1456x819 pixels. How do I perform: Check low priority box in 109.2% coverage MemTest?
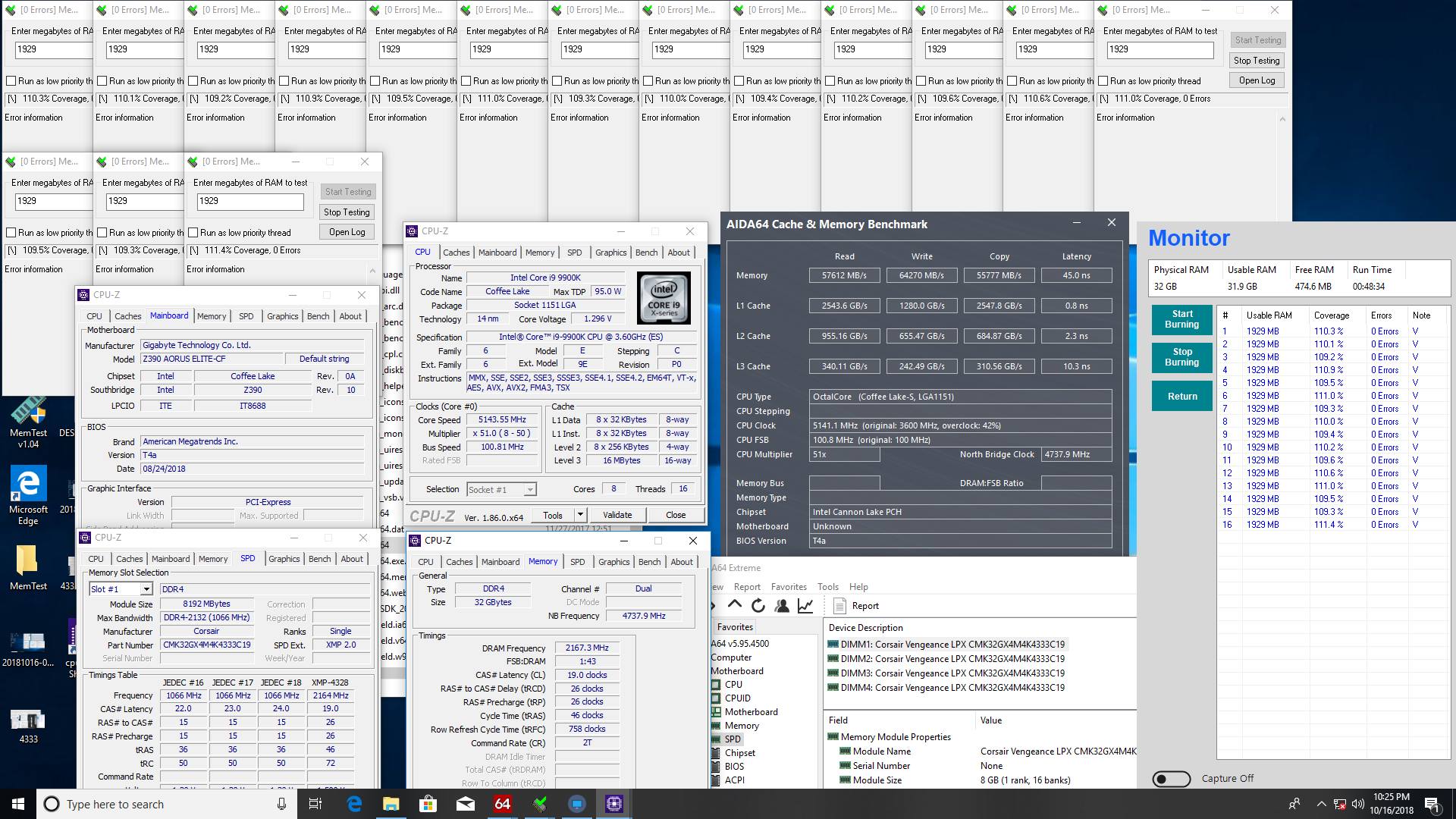(193, 81)
